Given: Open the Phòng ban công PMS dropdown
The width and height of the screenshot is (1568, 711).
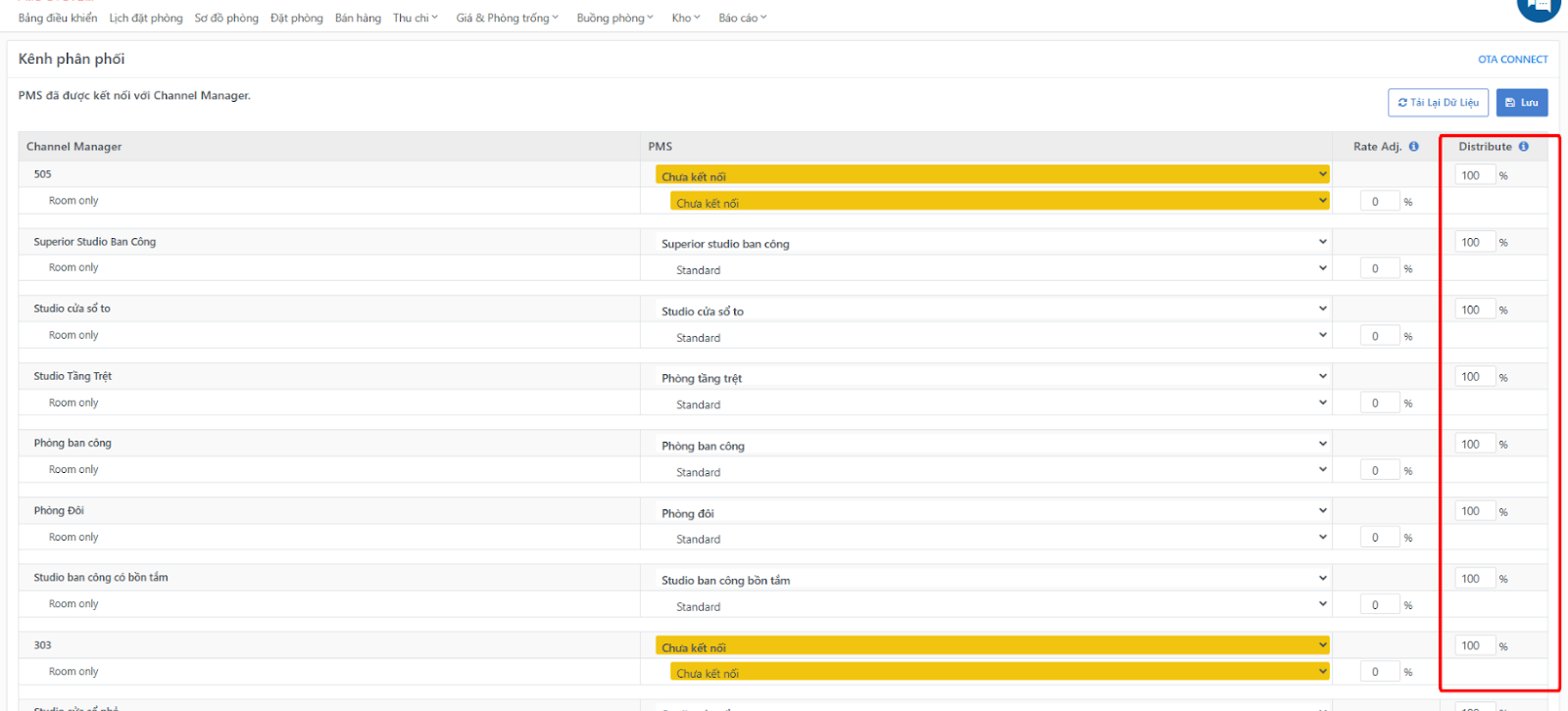Looking at the screenshot, I should pyautogui.click(x=993, y=445).
